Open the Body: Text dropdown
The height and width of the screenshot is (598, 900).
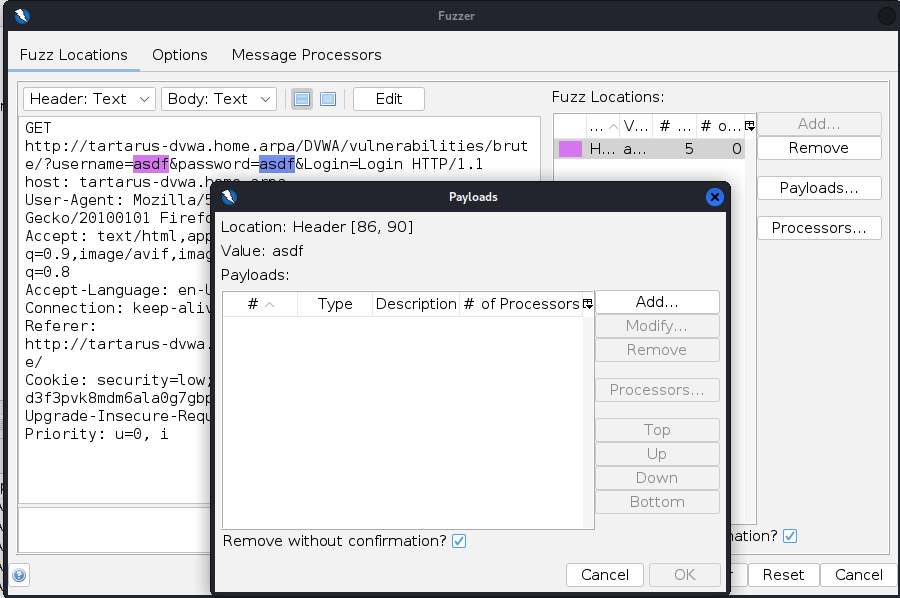pyautogui.click(x=218, y=99)
